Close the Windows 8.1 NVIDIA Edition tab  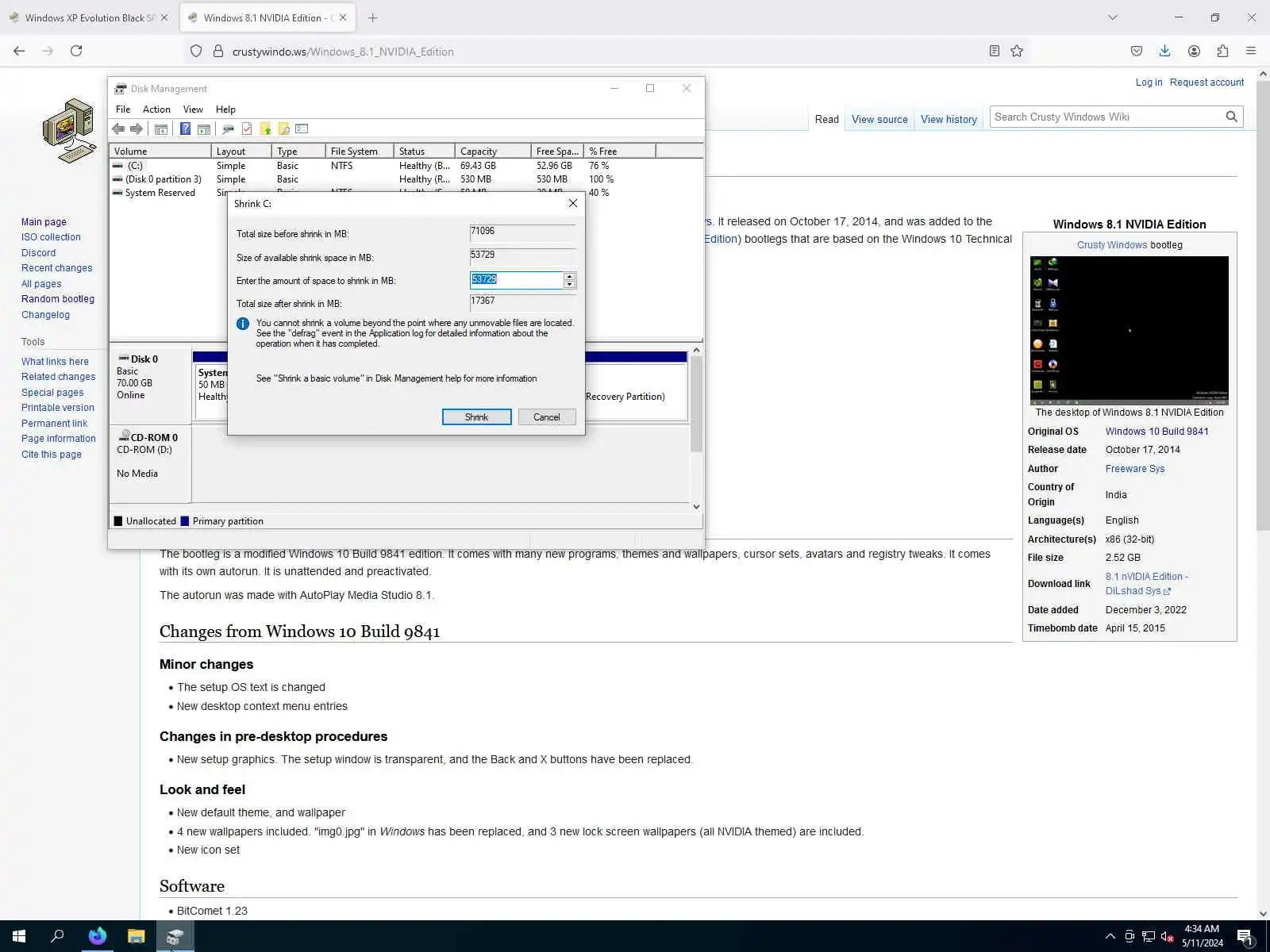343,17
